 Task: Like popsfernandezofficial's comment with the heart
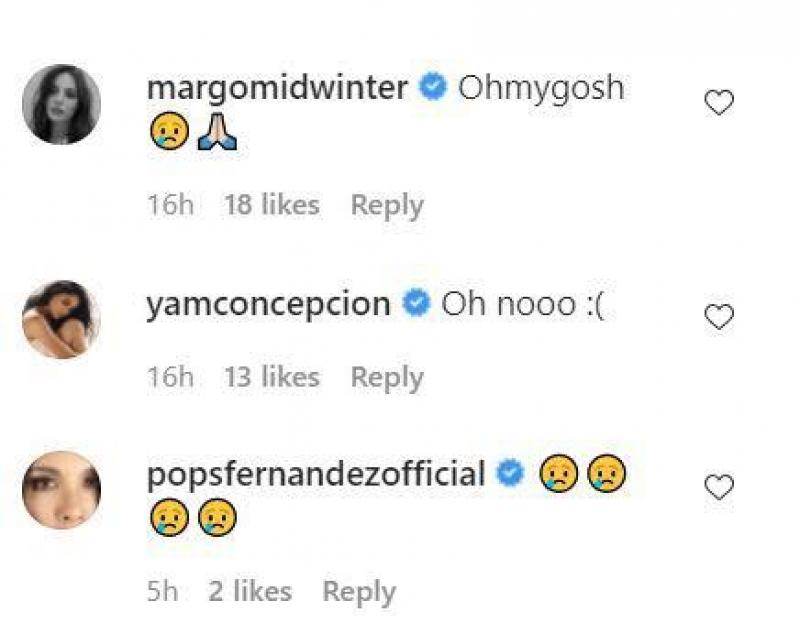(719, 487)
